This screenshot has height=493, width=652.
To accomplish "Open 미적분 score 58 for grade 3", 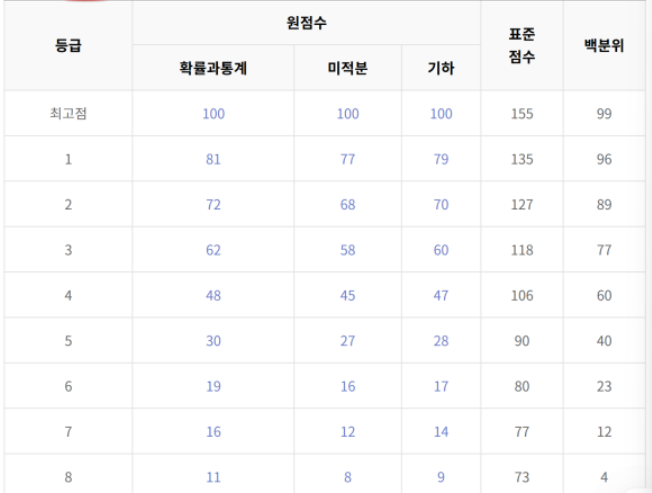I will pos(348,250).
